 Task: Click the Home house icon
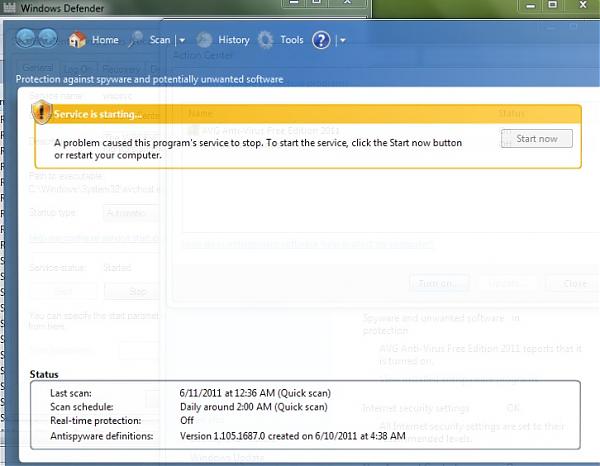[77, 40]
